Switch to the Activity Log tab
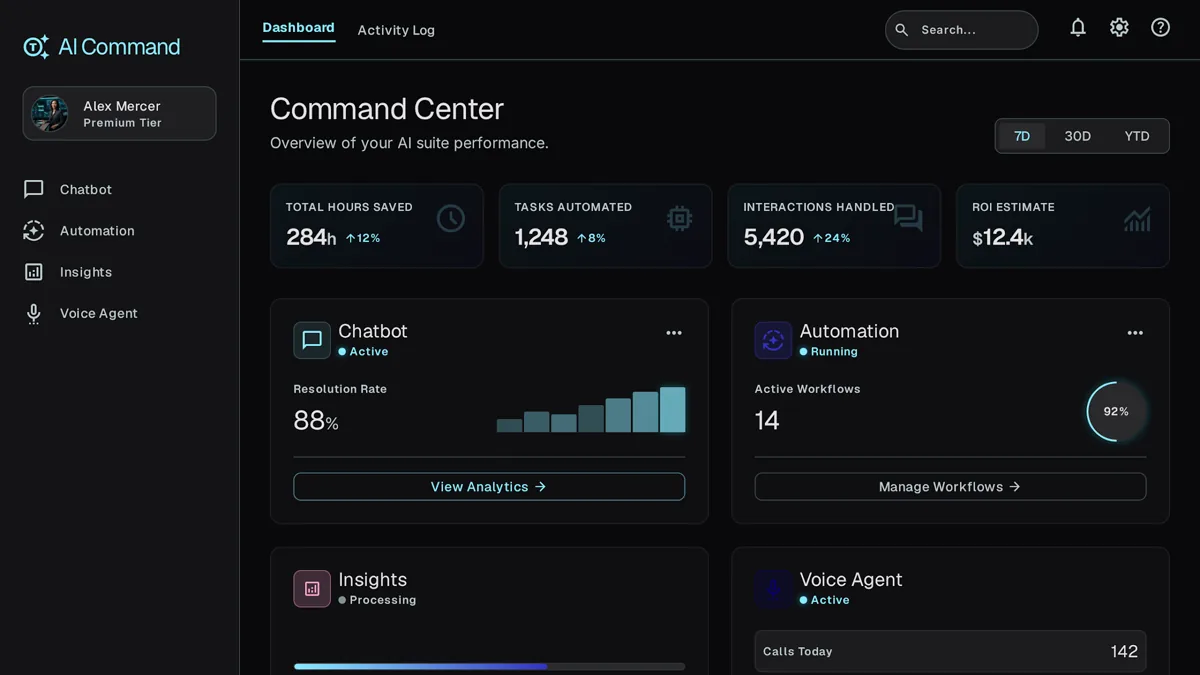 pyautogui.click(x=396, y=30)
